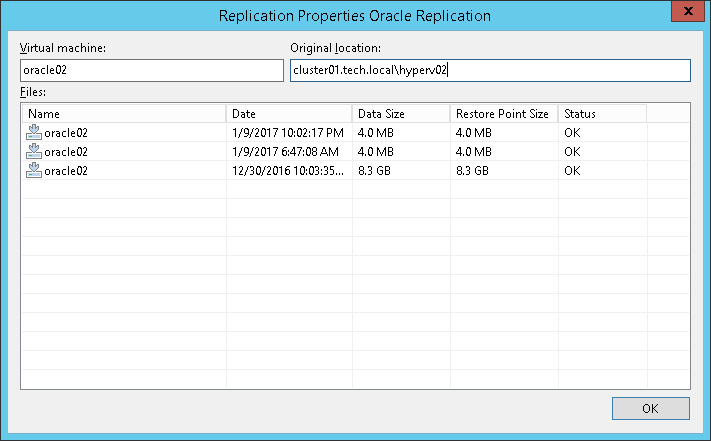Screen dimensions: 711x441
Task: Sort files by Name column header
Action: 124,114
